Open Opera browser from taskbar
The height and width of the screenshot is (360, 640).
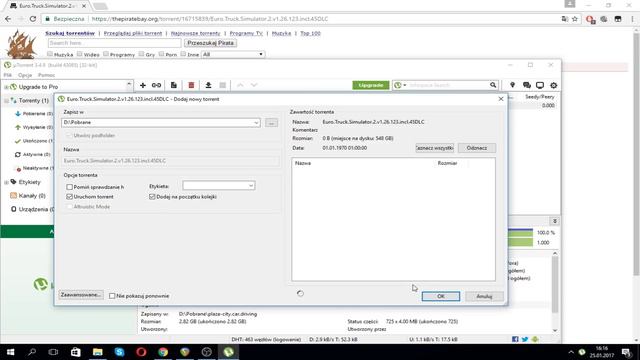(141, 352)
